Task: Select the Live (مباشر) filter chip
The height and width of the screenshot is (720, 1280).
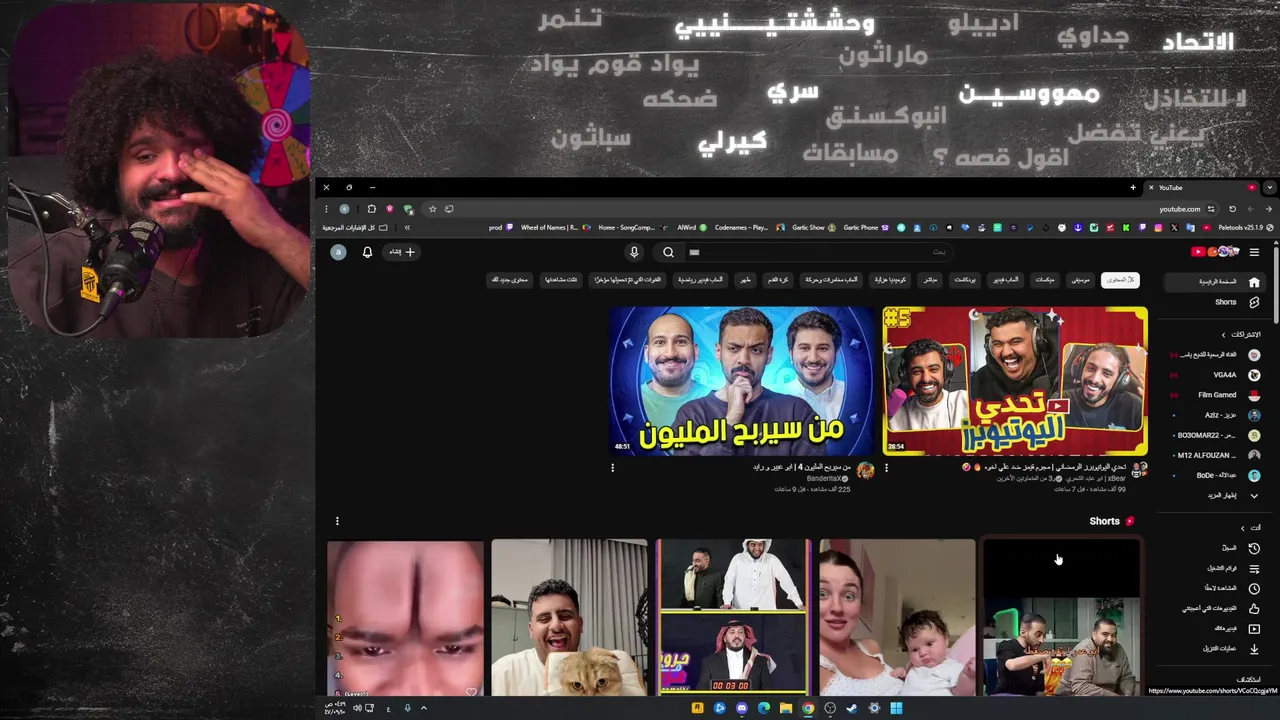Action: [931, 280]
